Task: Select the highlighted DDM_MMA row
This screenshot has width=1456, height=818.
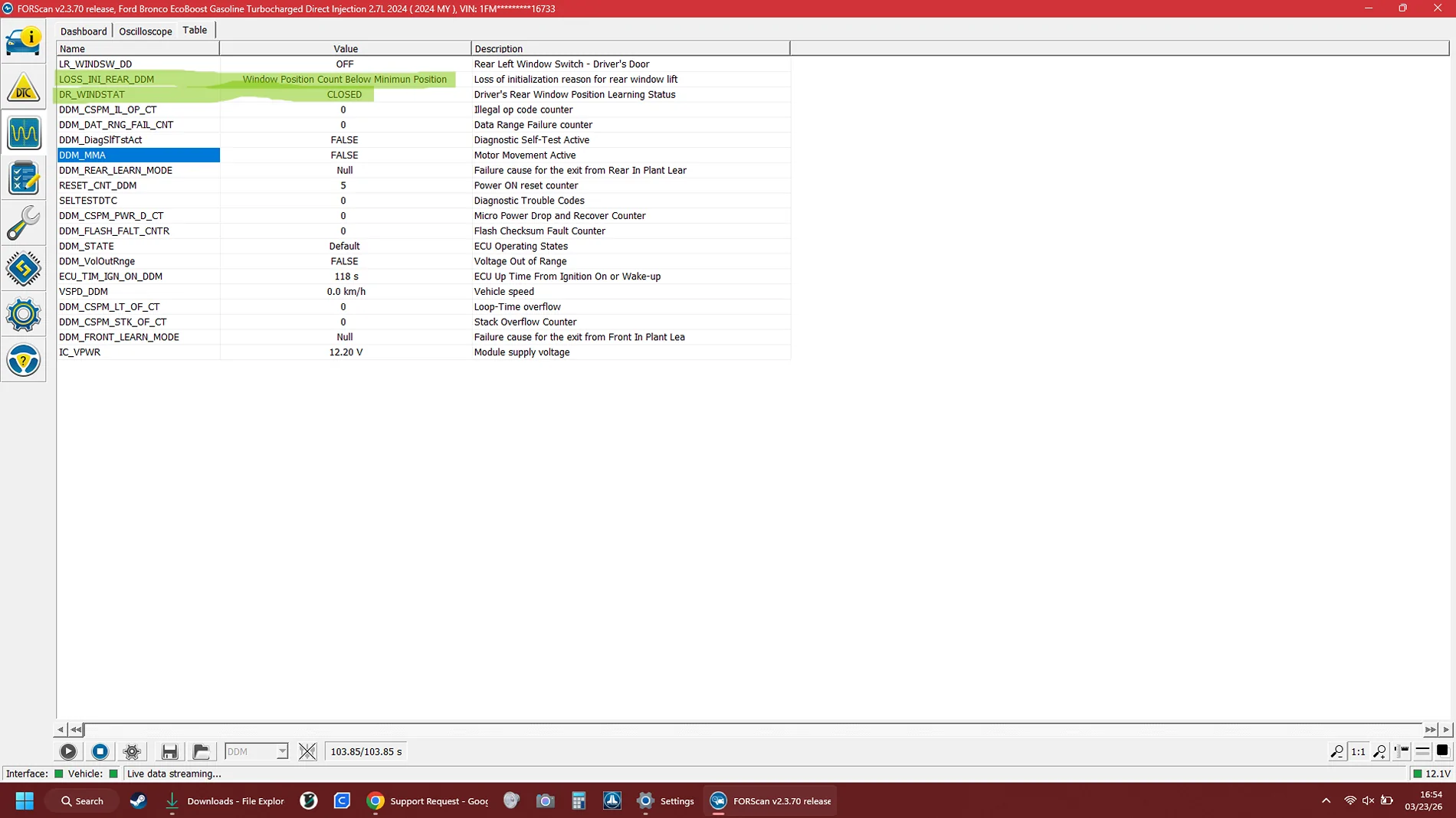Action: (423, 155)
